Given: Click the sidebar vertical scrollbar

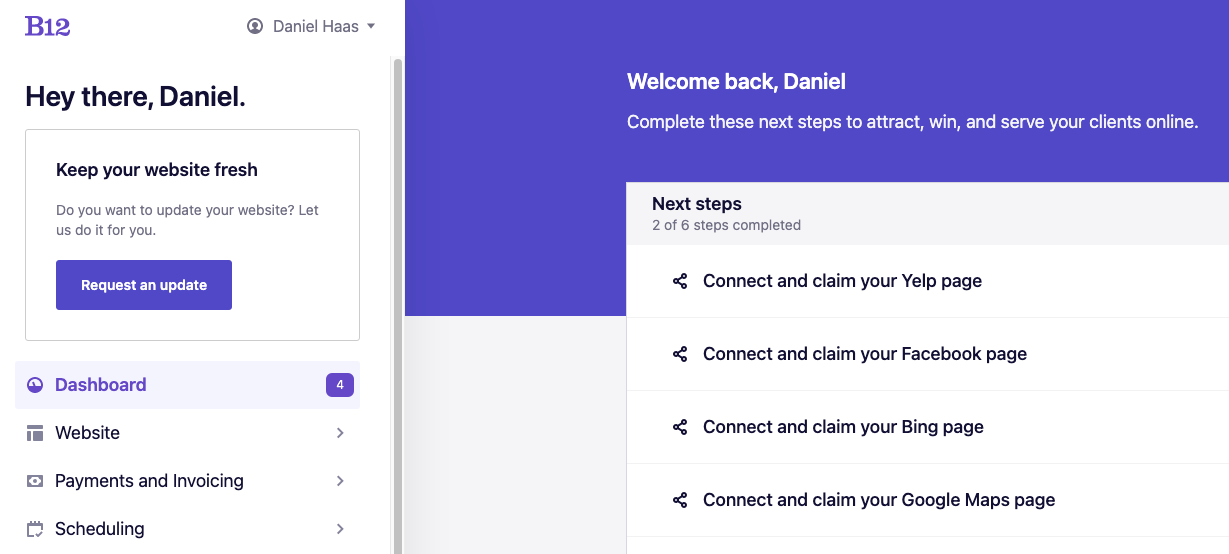Looking at the screenshot, I should [x=397, y=300].
